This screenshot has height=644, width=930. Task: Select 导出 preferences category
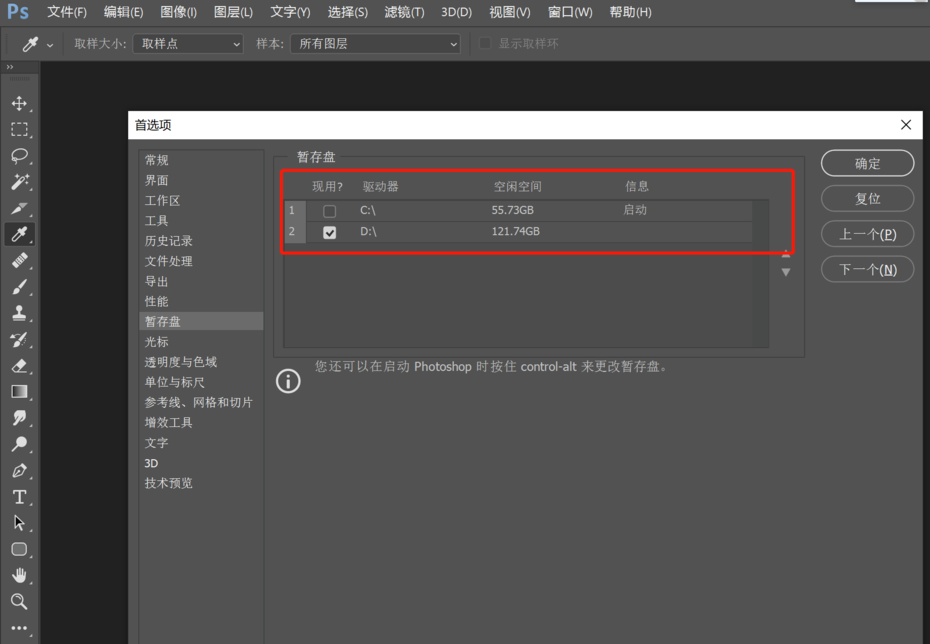tap(201, 281)
